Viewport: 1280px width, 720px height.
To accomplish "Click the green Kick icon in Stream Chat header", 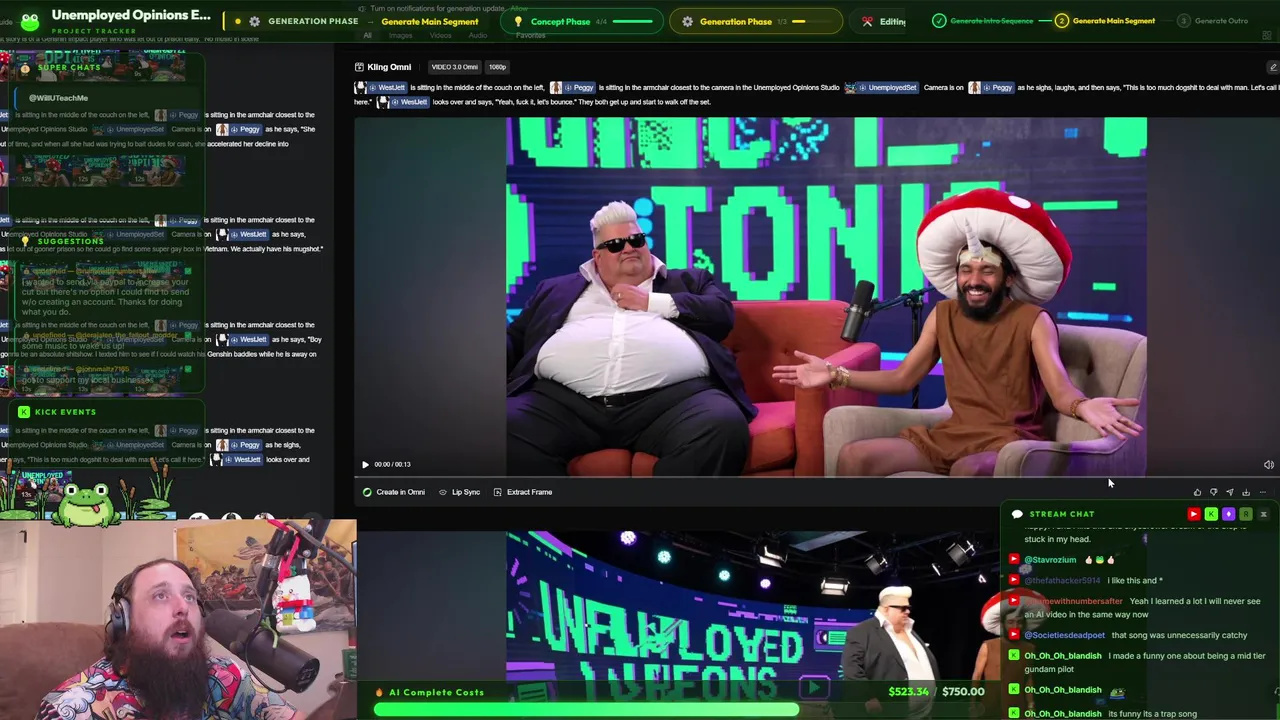I will (1211, 514).
